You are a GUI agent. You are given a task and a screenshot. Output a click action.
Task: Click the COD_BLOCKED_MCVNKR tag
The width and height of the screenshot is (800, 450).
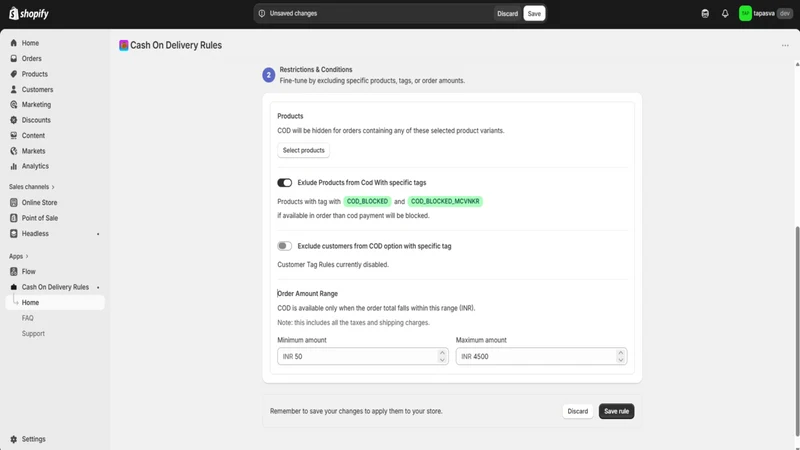click(x=445, y=202)
